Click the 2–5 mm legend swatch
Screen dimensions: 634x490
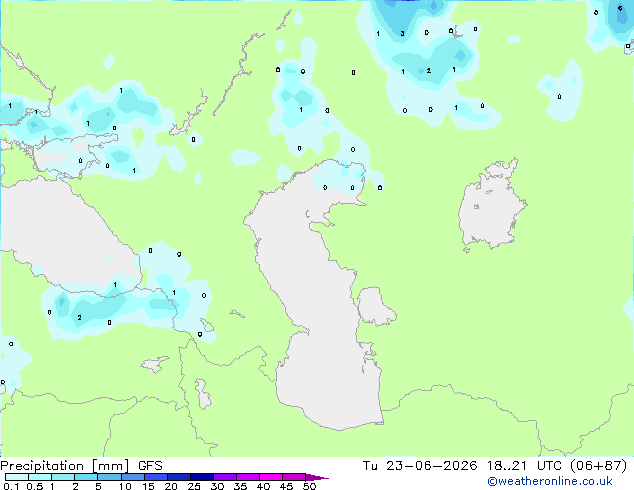click(x=86, y=477)
